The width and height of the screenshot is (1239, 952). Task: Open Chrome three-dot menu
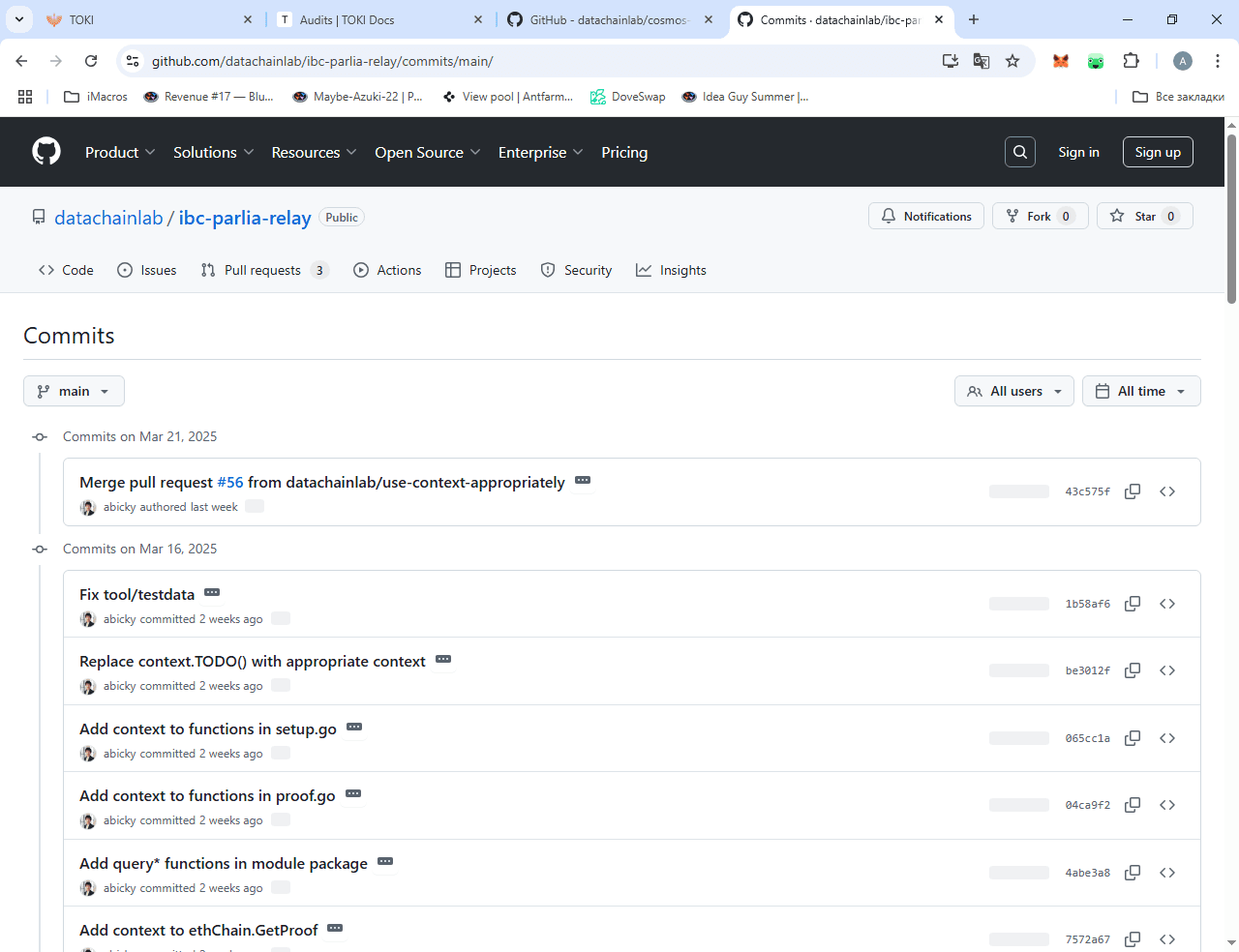click(x=1218, y=61)
